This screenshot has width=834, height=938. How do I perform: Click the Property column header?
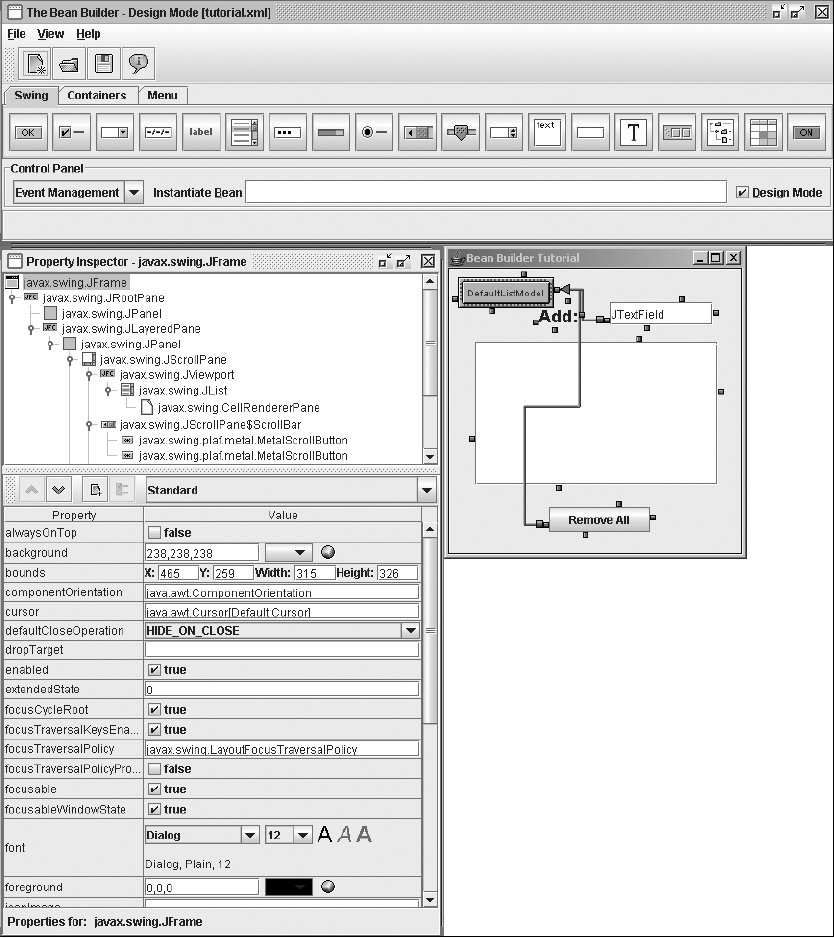point(74,514)
